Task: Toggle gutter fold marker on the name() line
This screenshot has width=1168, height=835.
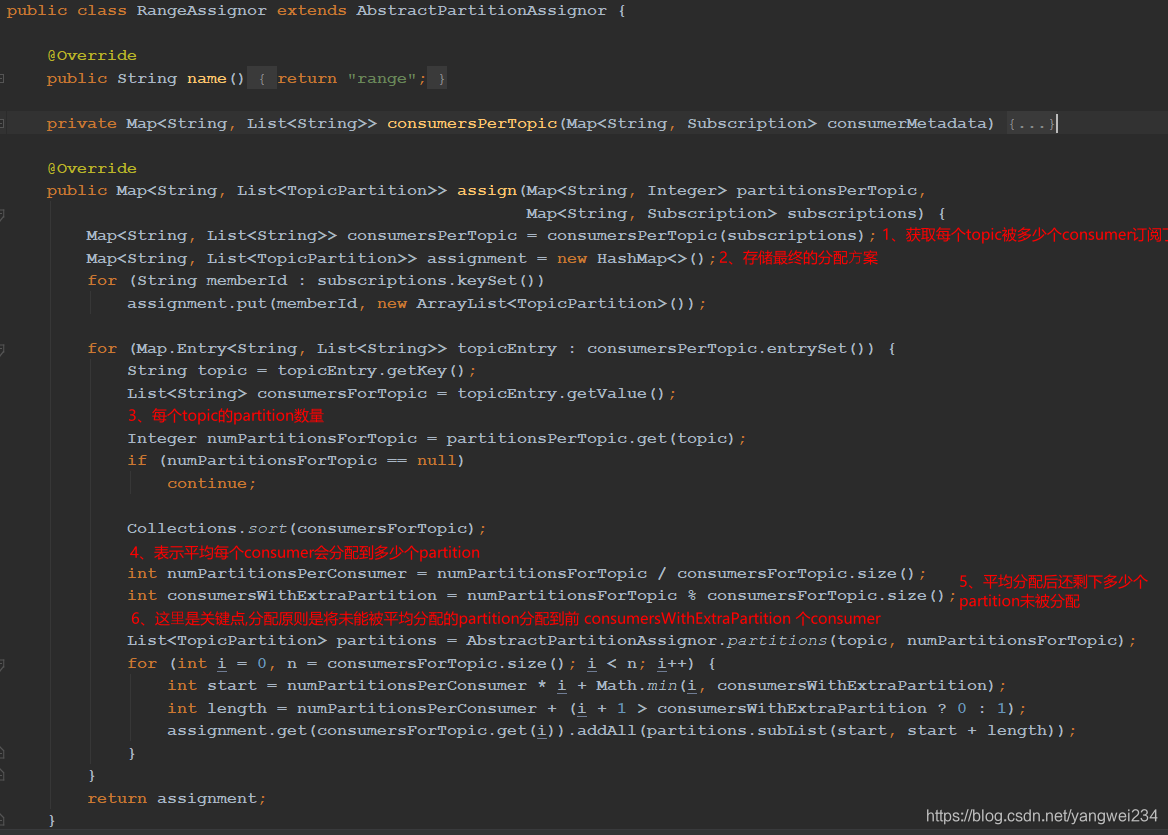Action: tap(2, 79)
